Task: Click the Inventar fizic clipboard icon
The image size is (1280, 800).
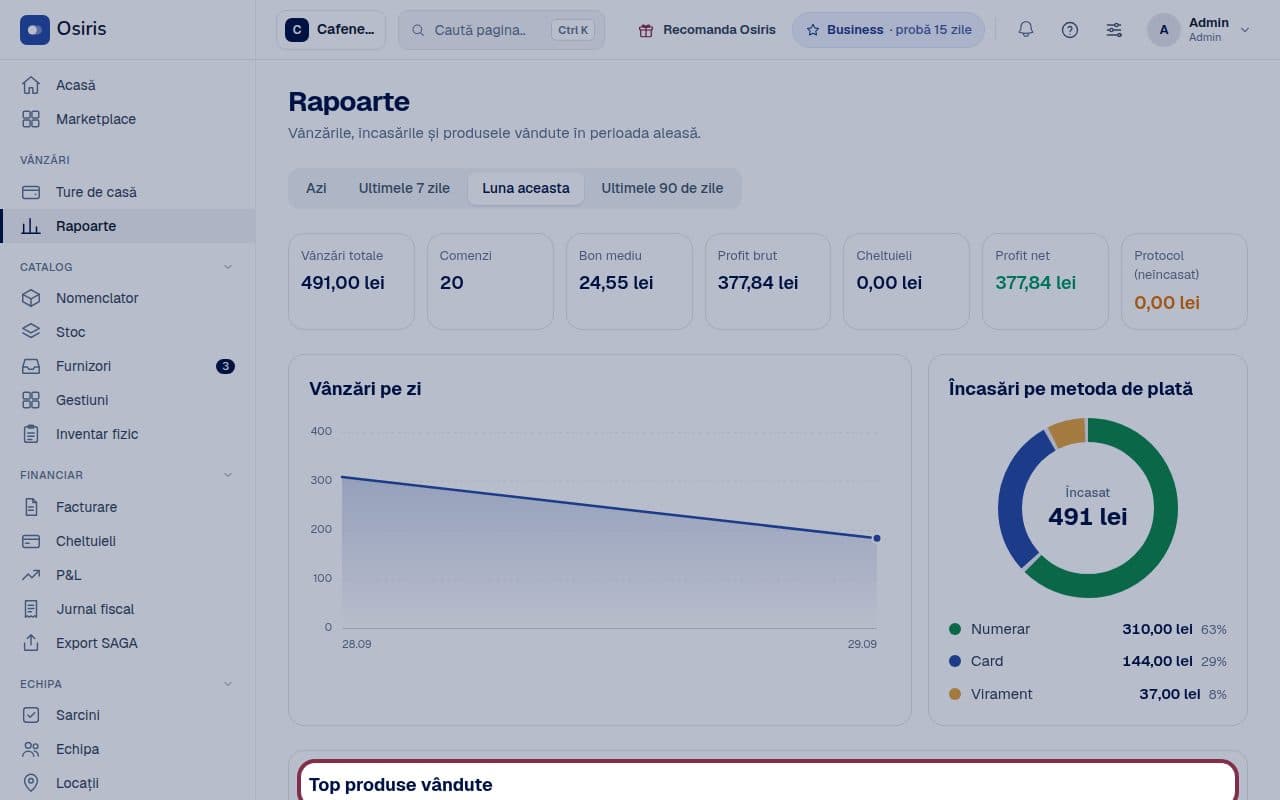Action: point(31,434)
